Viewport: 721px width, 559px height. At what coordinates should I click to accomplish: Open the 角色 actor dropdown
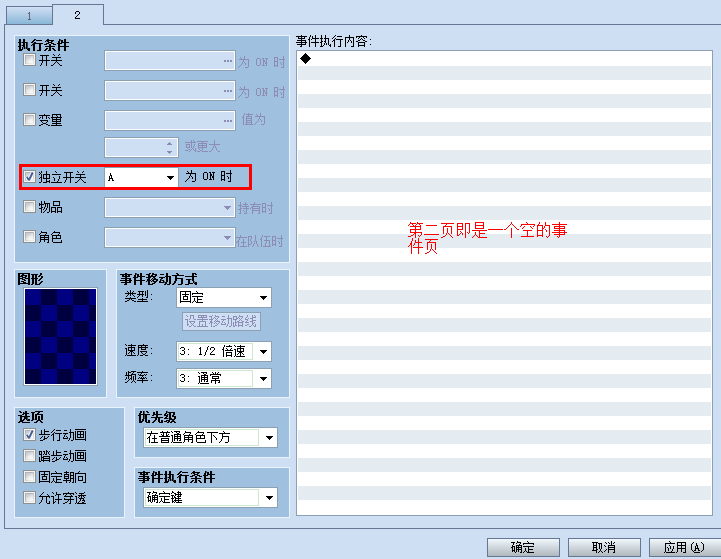coord(170,238)
